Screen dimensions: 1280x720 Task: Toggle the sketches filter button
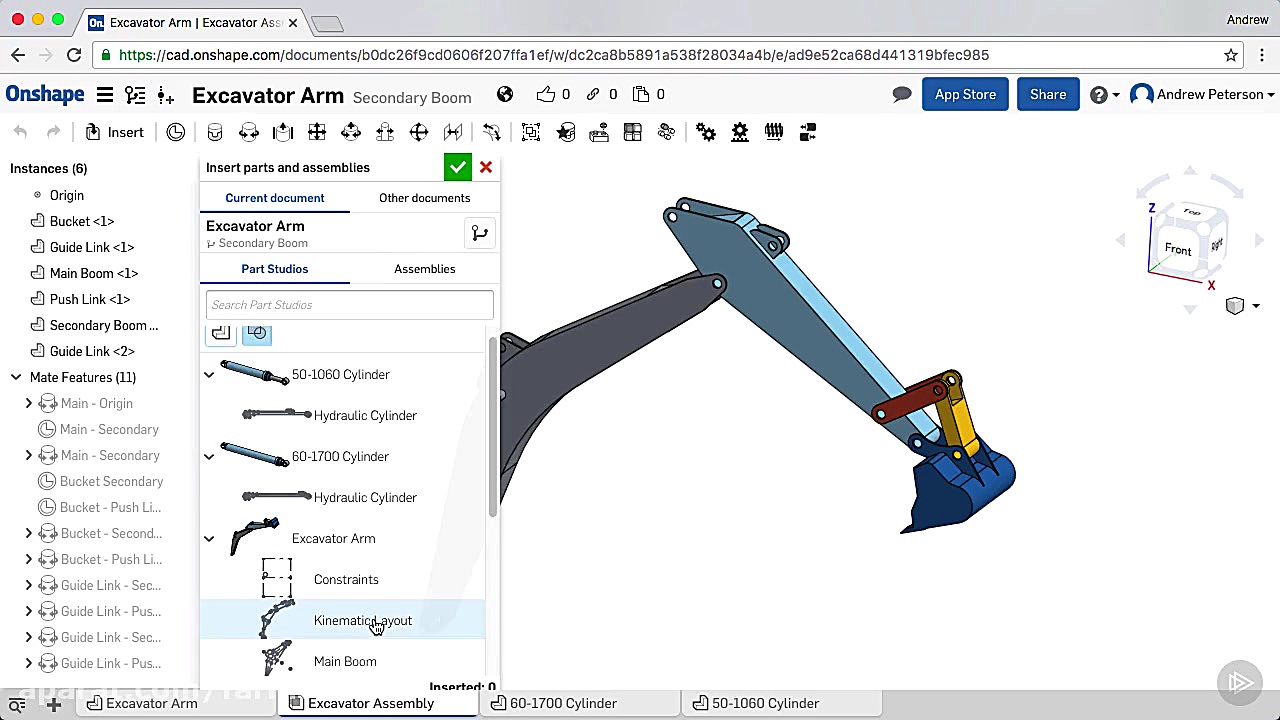(x=257, y=333)
